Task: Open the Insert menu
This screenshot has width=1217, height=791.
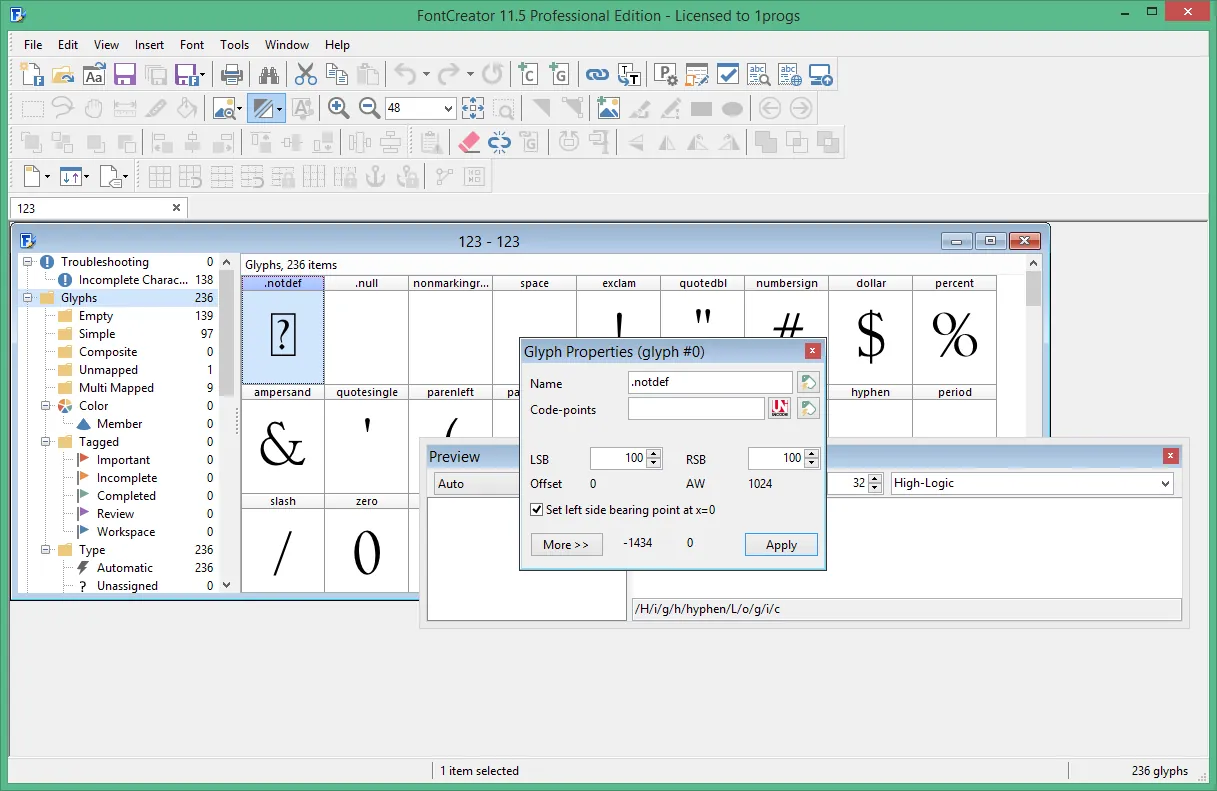Action: pyautogui.click(x=149, y=45)
